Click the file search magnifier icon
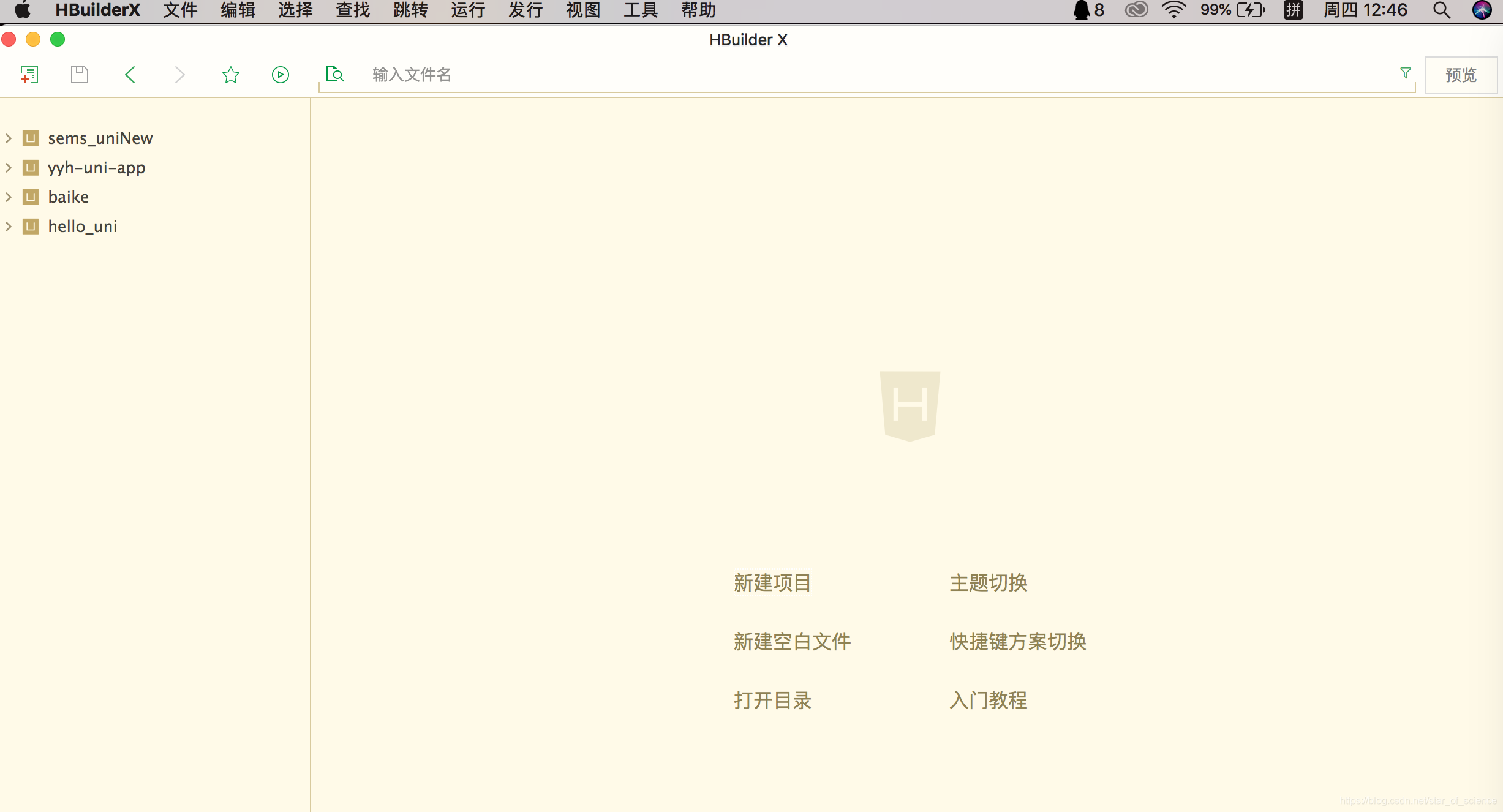The image size is (1503, 812). tap(335, 75)
